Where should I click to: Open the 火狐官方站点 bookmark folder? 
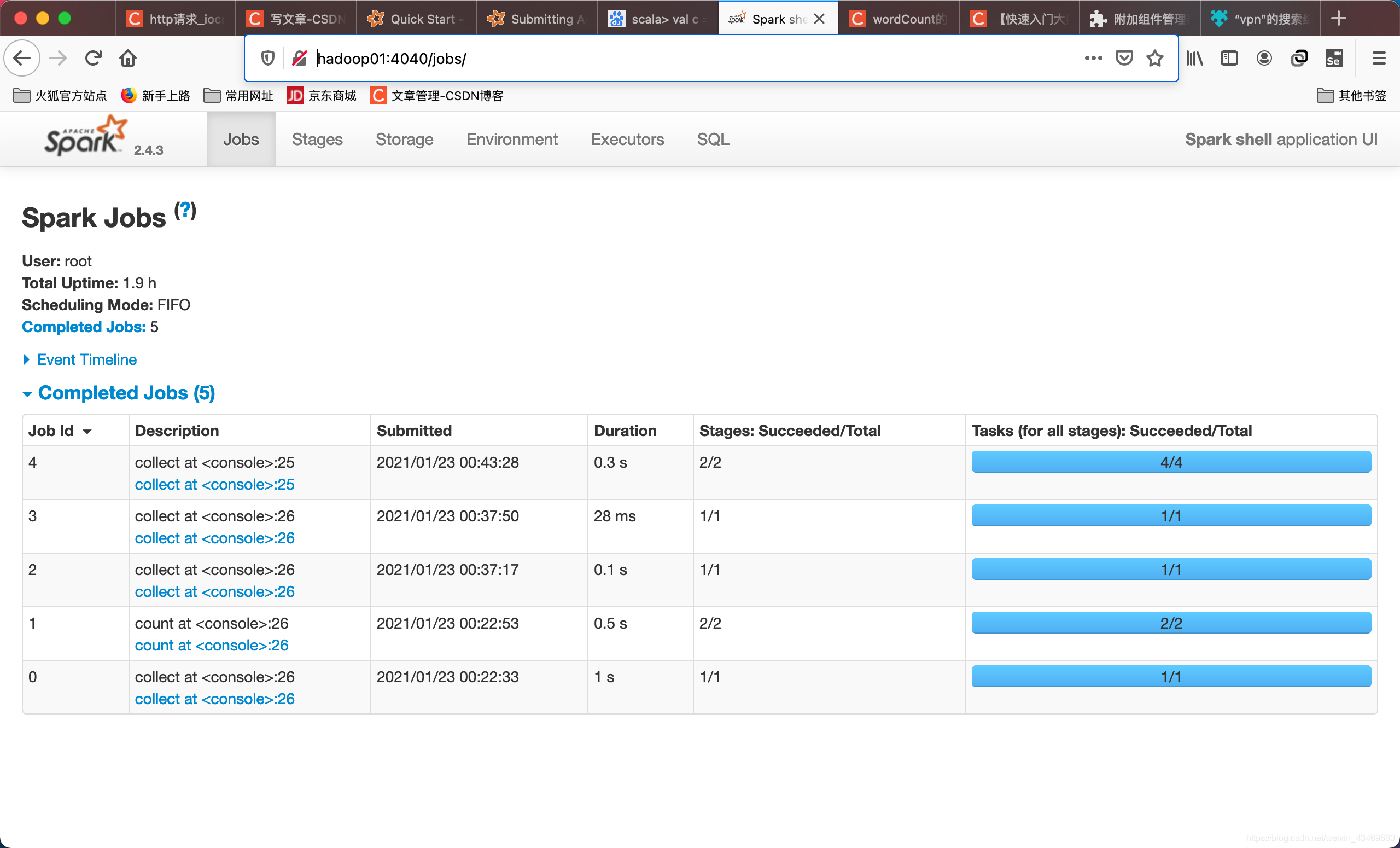(60, 96)
